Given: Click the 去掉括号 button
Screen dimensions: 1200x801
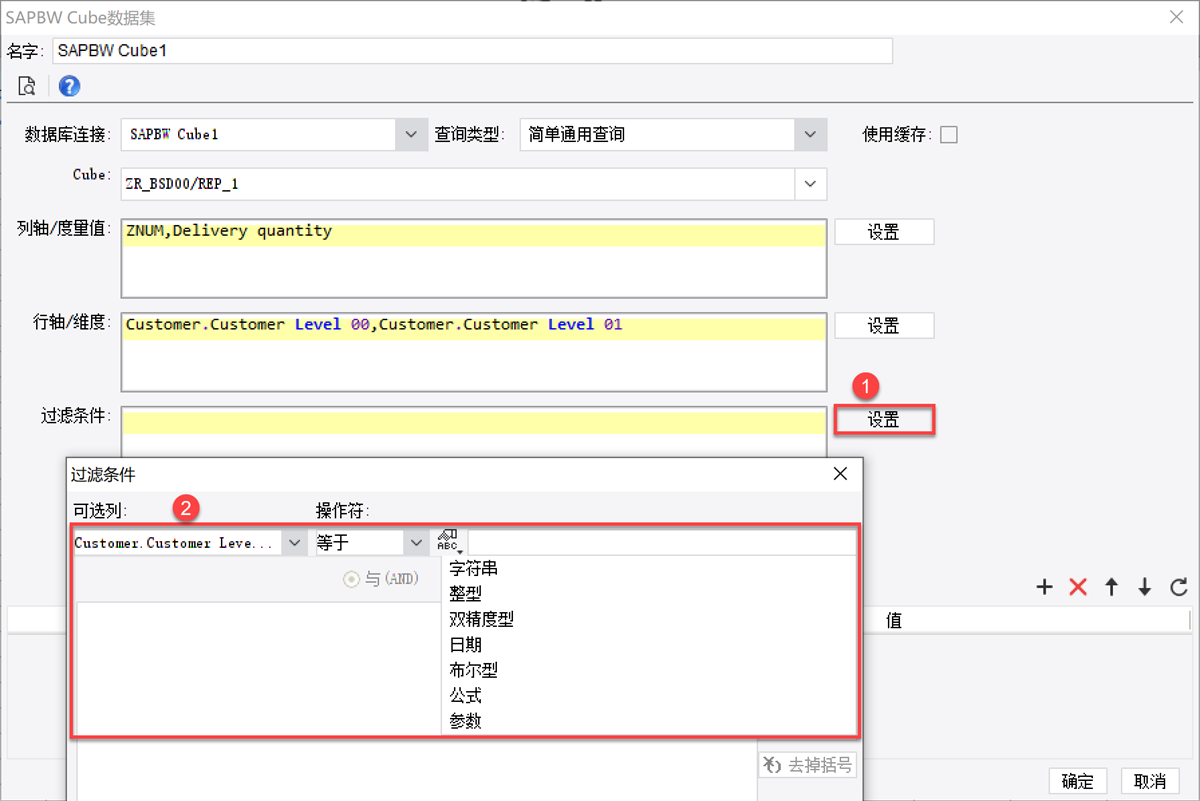Looking at the screenshot, I should click(x=808, y=765).
